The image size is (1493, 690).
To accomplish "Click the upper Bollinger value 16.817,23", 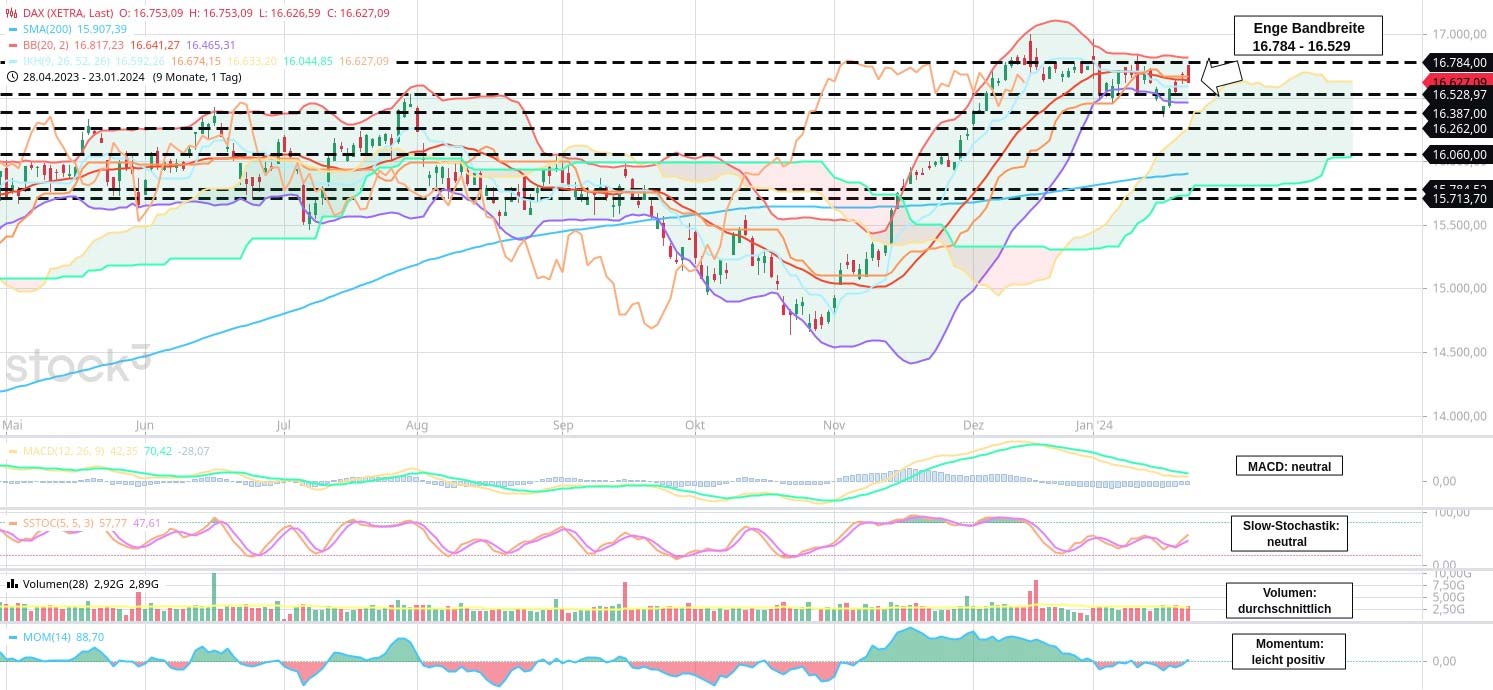I will pos(100,45).
